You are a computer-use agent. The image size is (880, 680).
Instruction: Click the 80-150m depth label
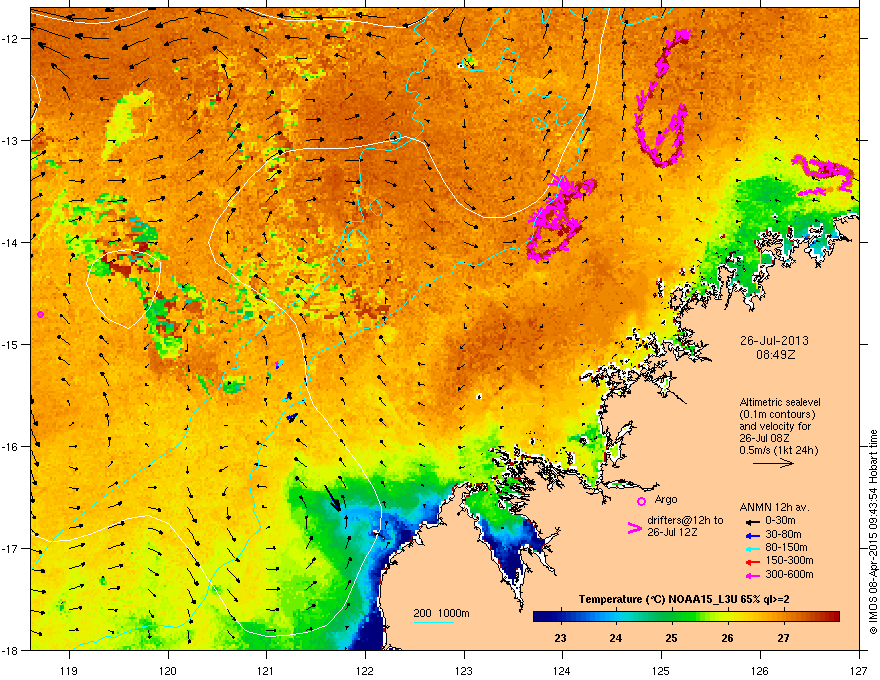pyautogui.click(x=786, y=548)
